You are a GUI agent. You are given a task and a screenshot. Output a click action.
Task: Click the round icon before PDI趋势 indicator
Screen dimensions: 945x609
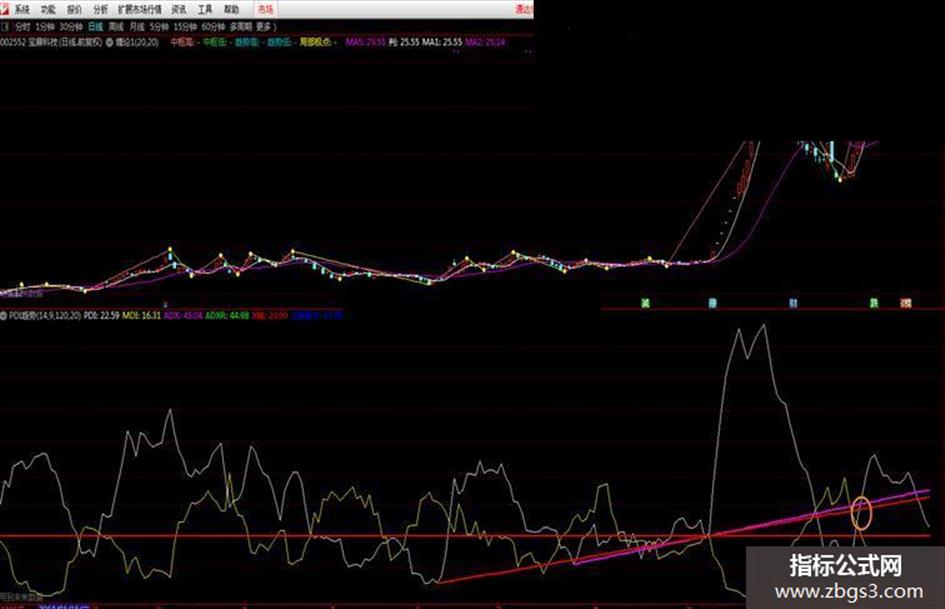4,314
